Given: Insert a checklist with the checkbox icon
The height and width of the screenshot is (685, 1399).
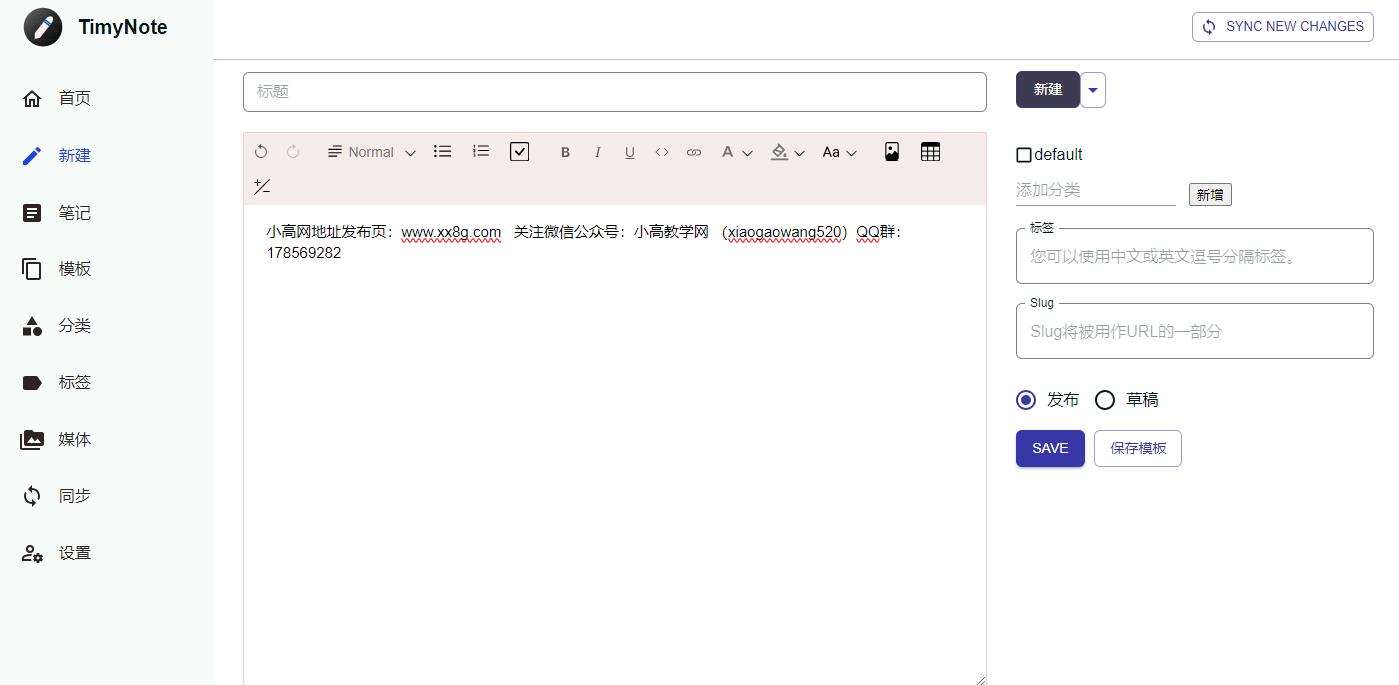Looking at the screenshot, I should point(519,151).
